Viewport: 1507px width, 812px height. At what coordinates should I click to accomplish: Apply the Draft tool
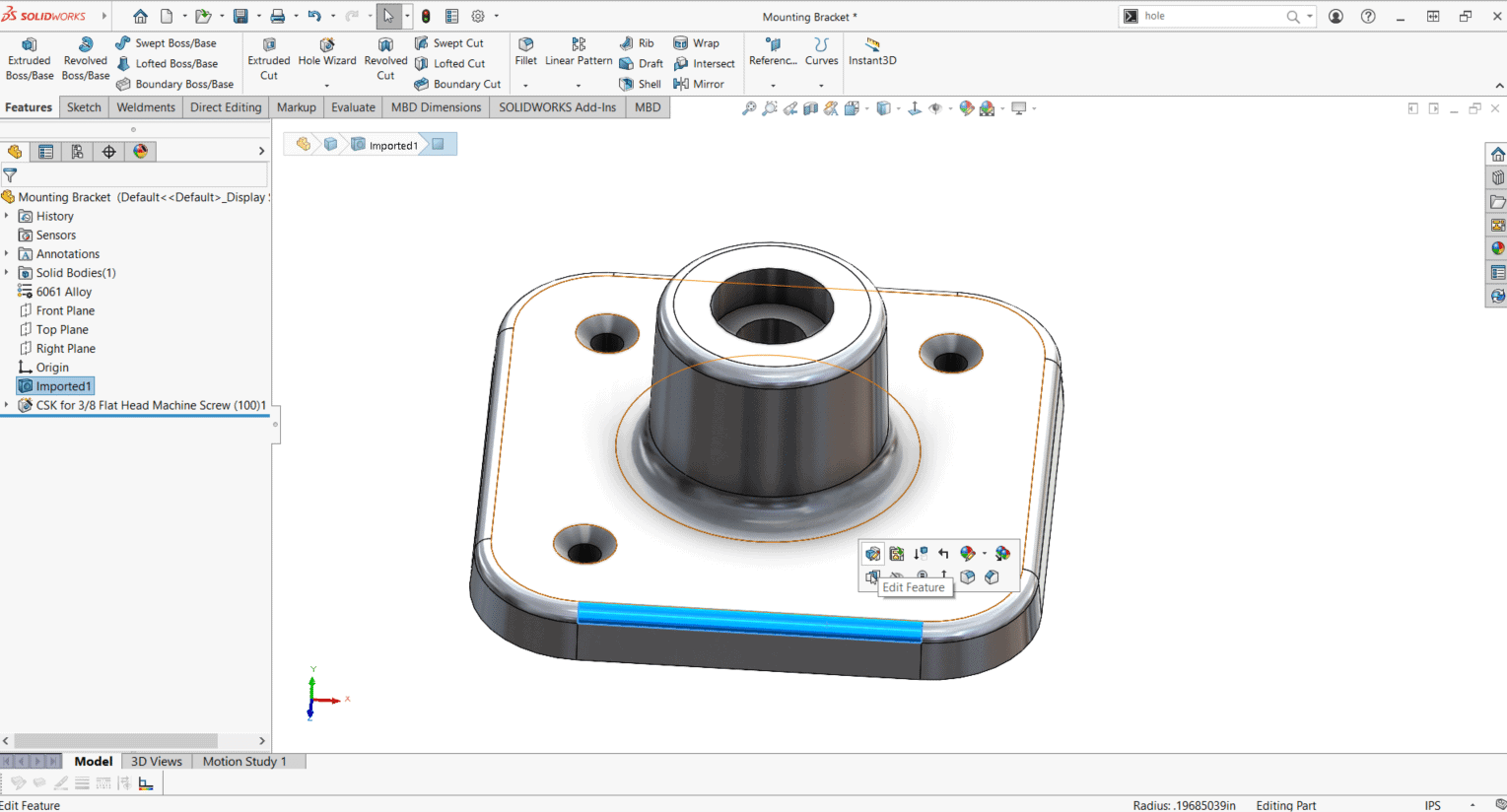click(641, 64)
